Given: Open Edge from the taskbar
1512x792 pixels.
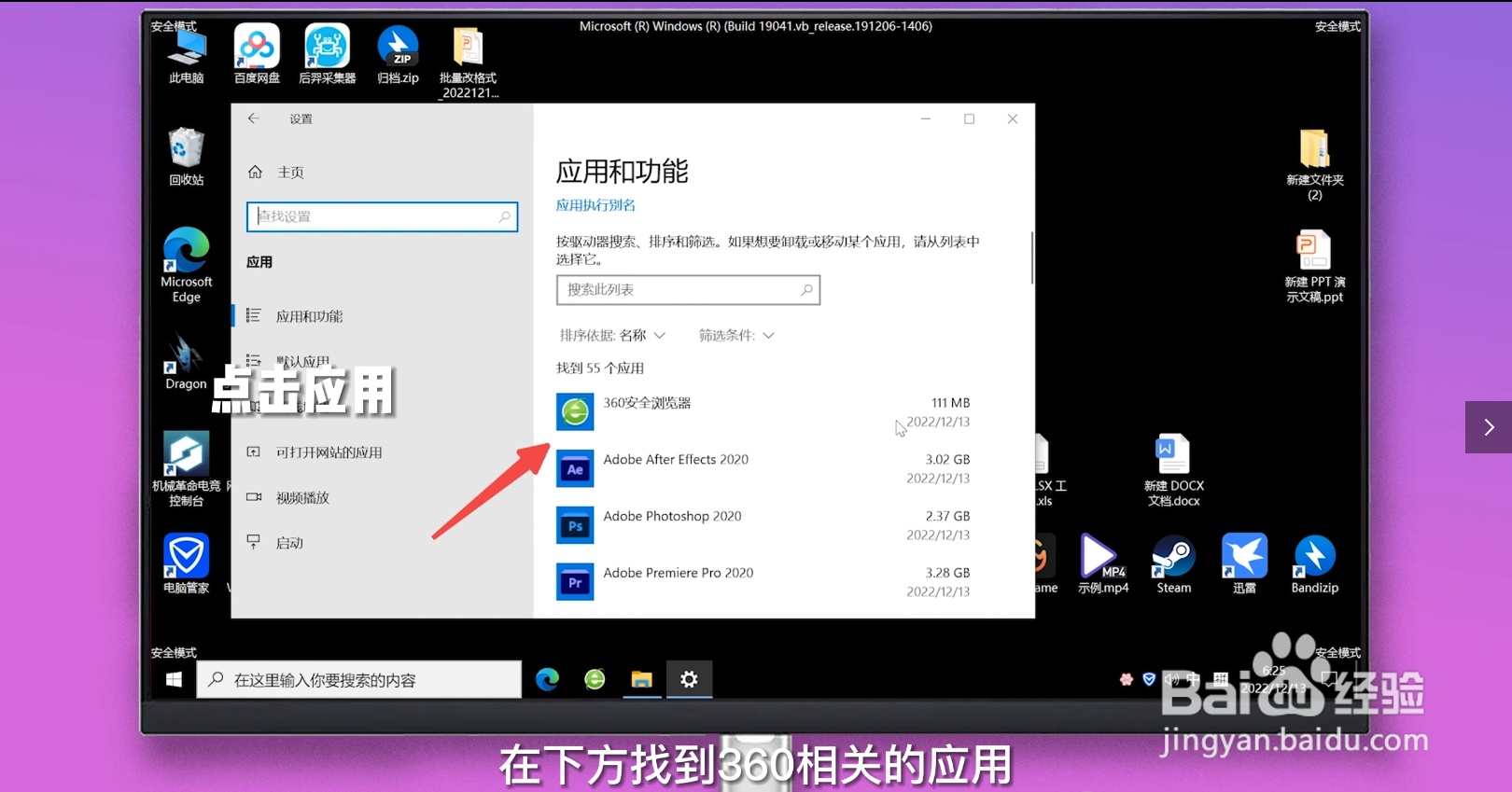Looking at the screenshot, I should pyautogui.click(x=548, y=680).
